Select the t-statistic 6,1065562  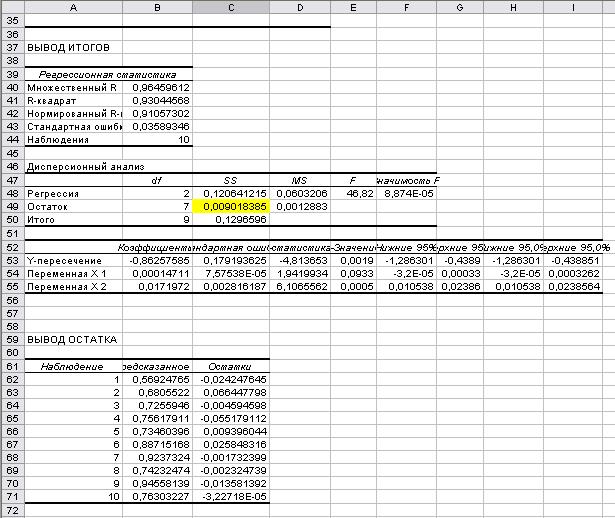coord(300,287)
